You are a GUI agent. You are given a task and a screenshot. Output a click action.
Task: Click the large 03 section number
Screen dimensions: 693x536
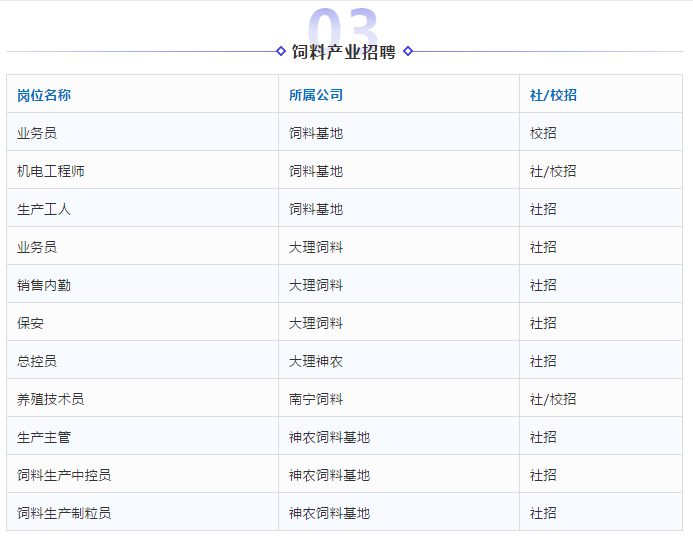click(344, 28)
